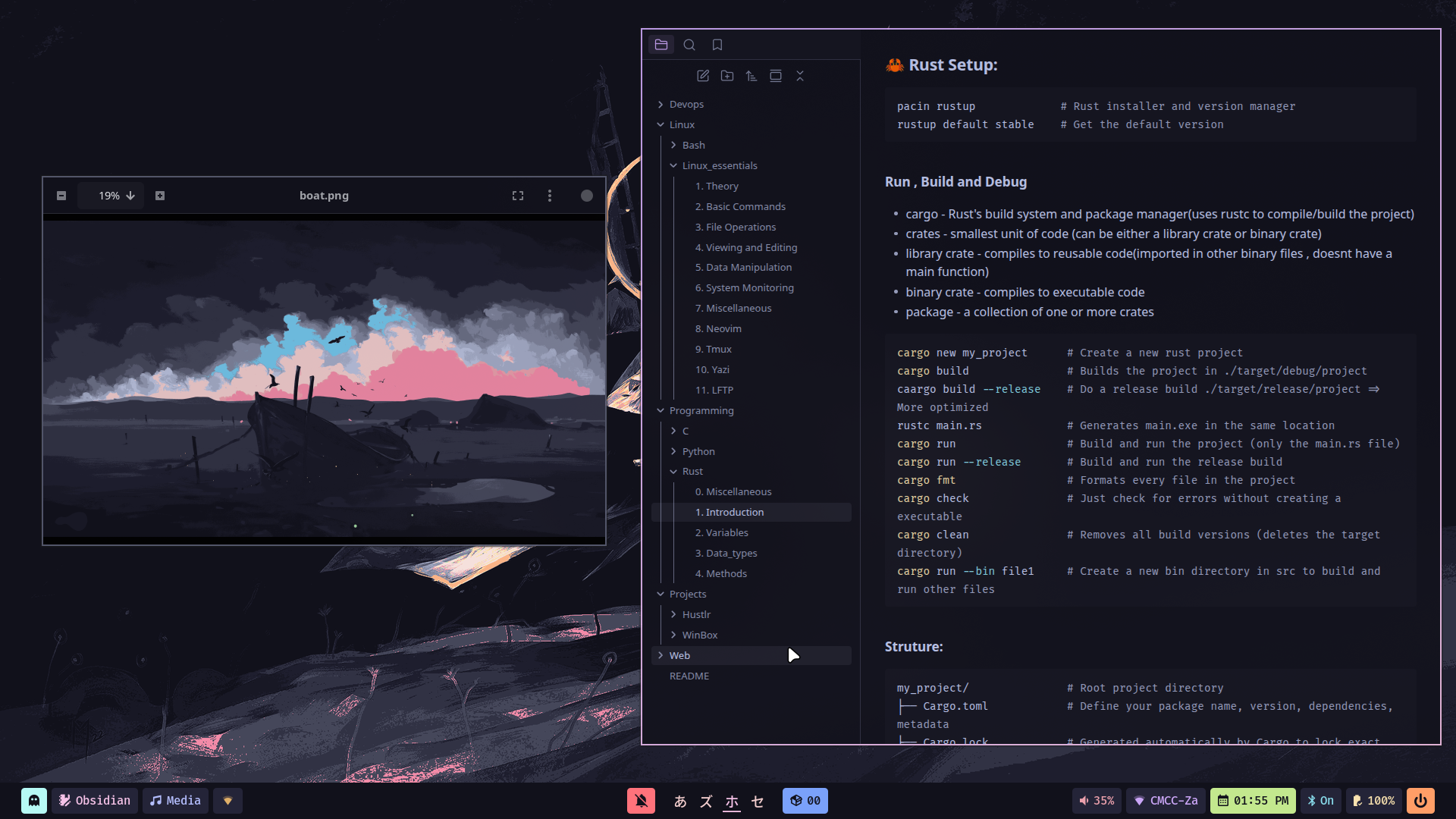Zoom out of boat.png with the minus icon
Viewport: 1456px width, 819px height.
(61, 196)
